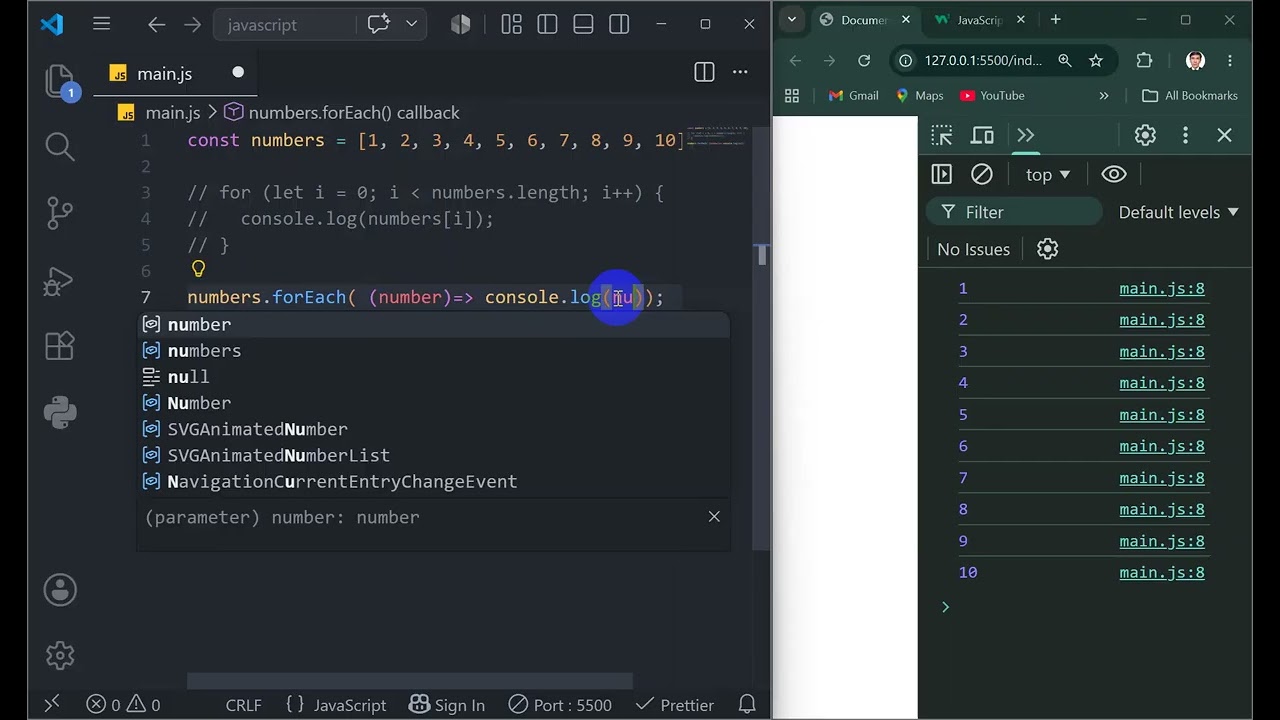
Task: Open Default levels dropdown
Action: [1178, 212]
